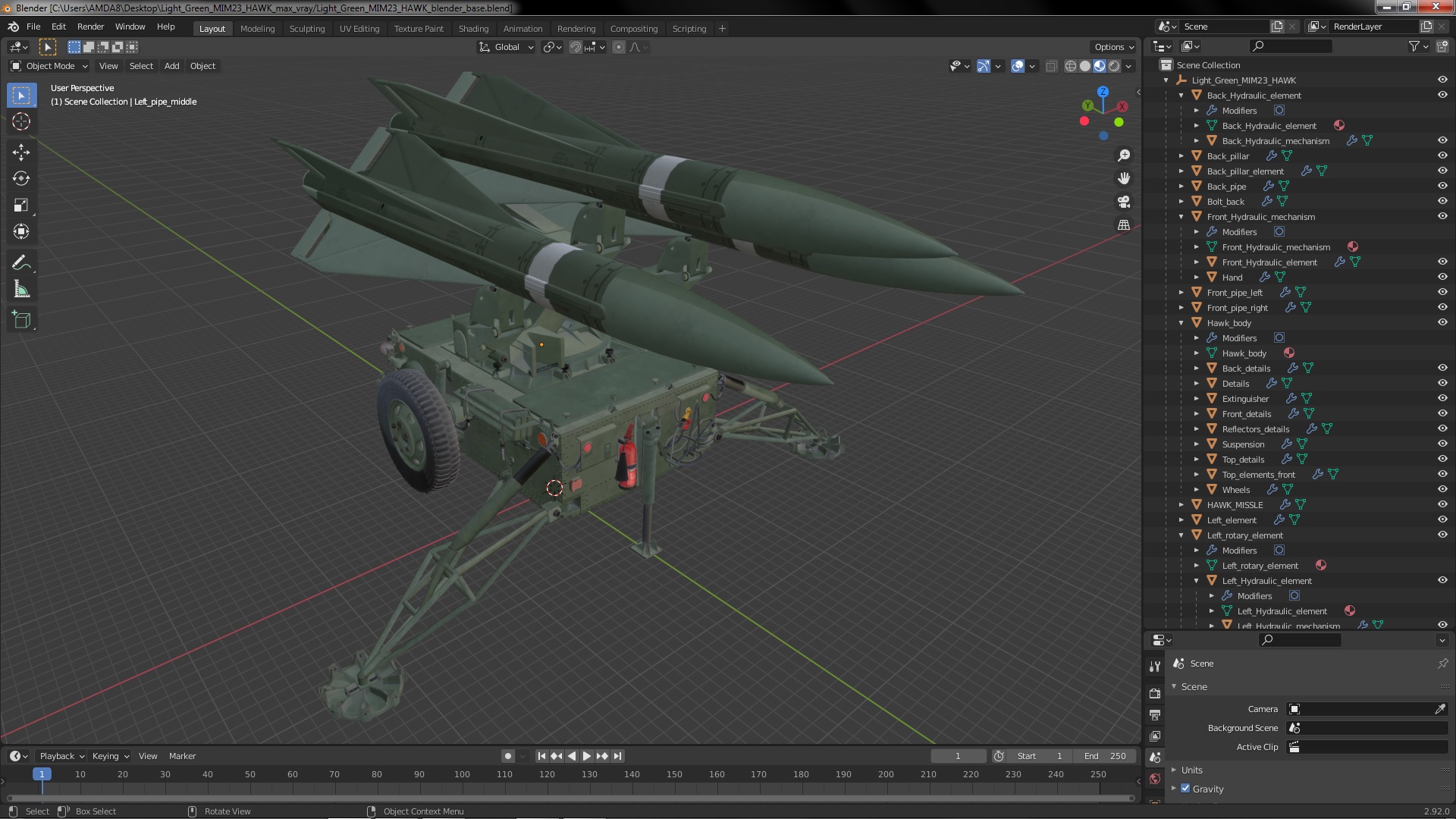Click the Blender logo menu icon
Screen dimensions: 1456x819
coord(13,27)
